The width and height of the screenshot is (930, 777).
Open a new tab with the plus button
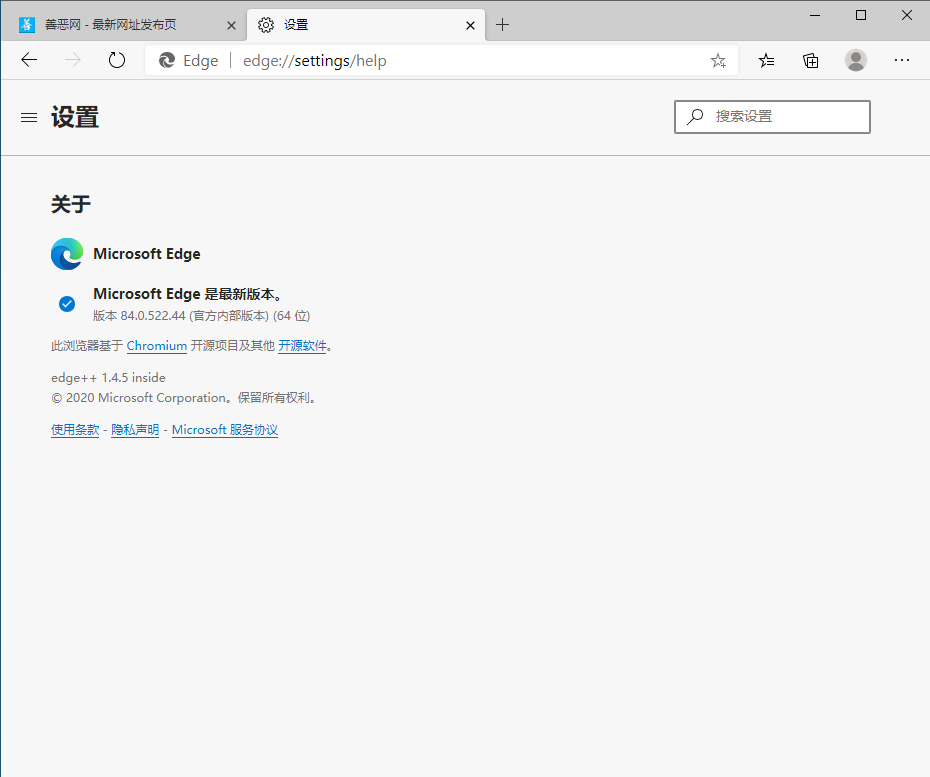click(x=502, y=24)
